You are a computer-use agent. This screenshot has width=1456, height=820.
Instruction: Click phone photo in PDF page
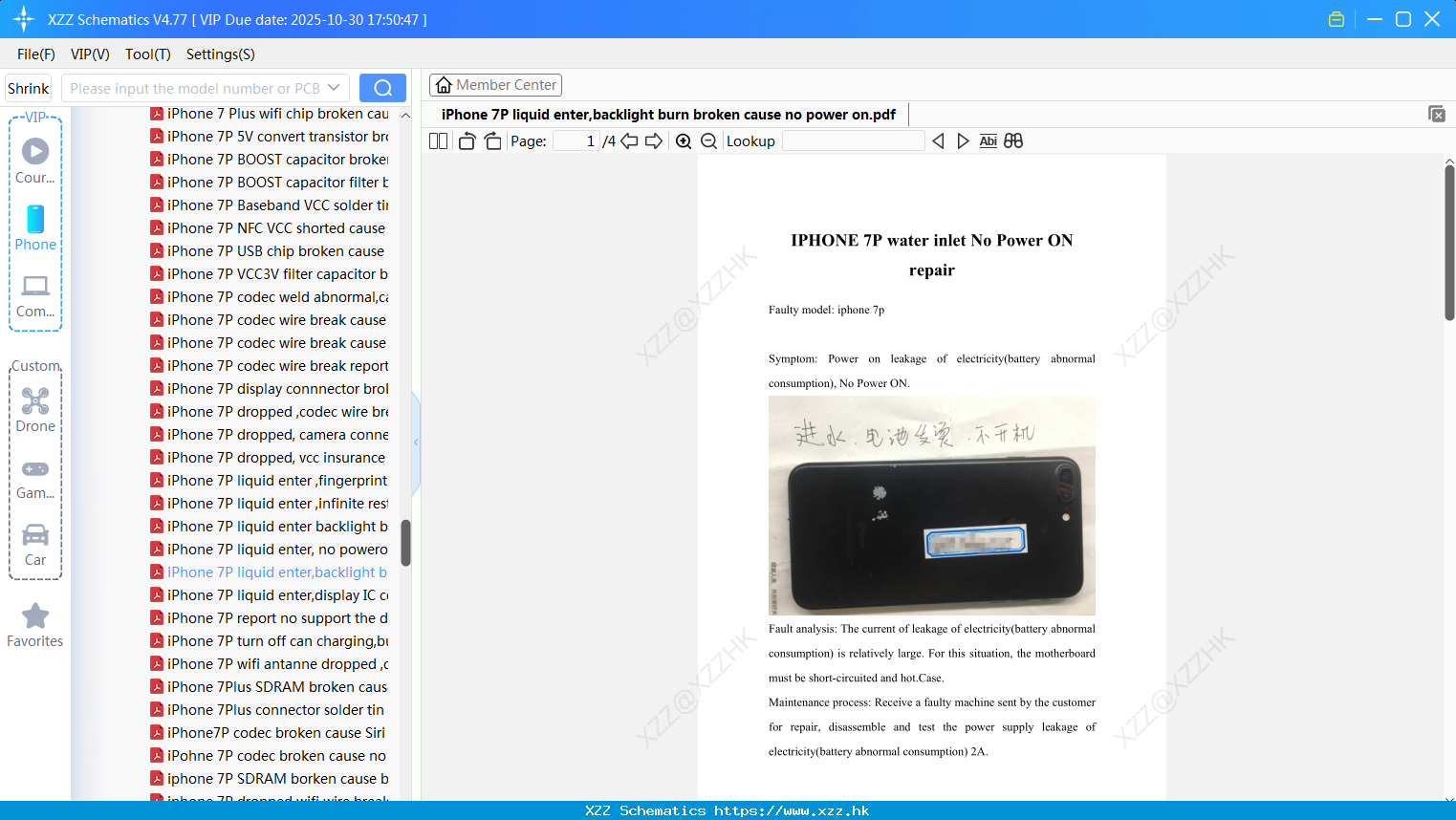[x=932, y=506]
